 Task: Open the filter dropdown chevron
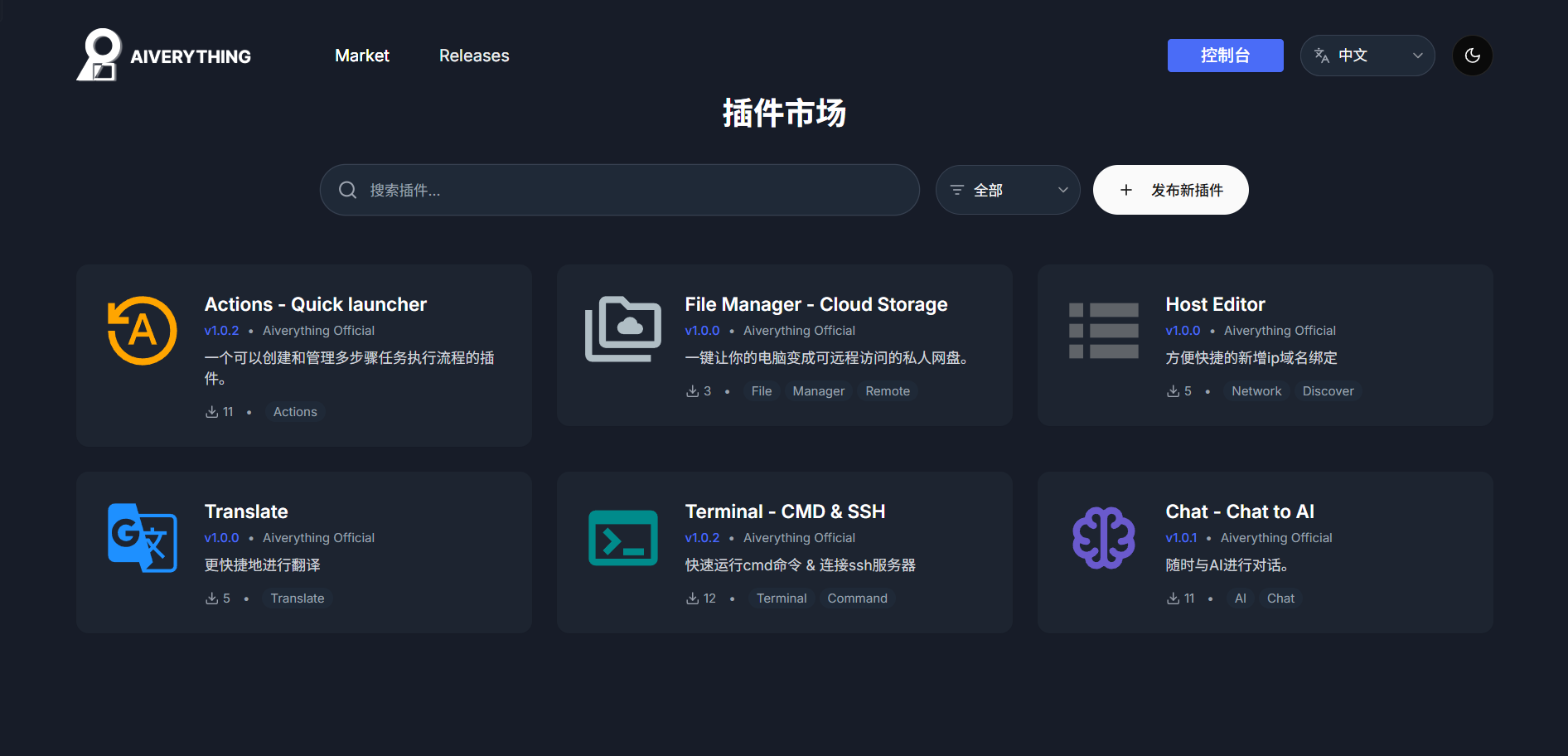click(1062, 190)
